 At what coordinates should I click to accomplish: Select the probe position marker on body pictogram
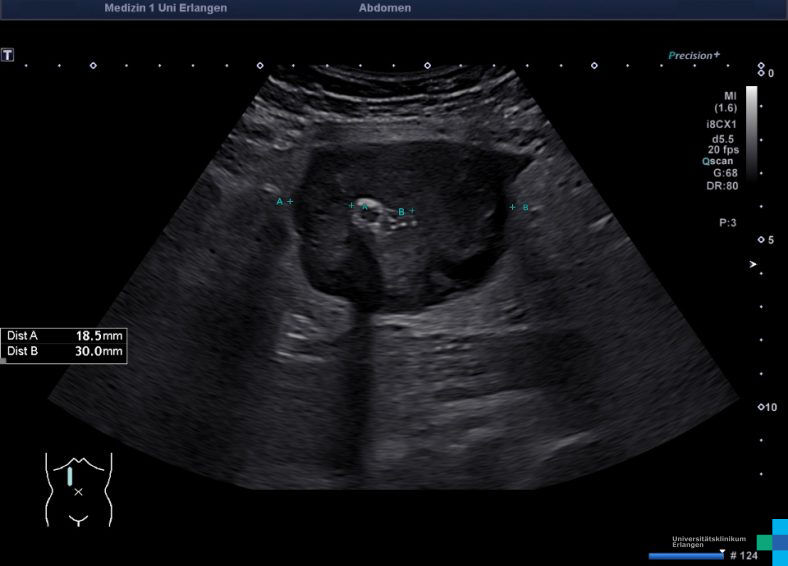70,476
